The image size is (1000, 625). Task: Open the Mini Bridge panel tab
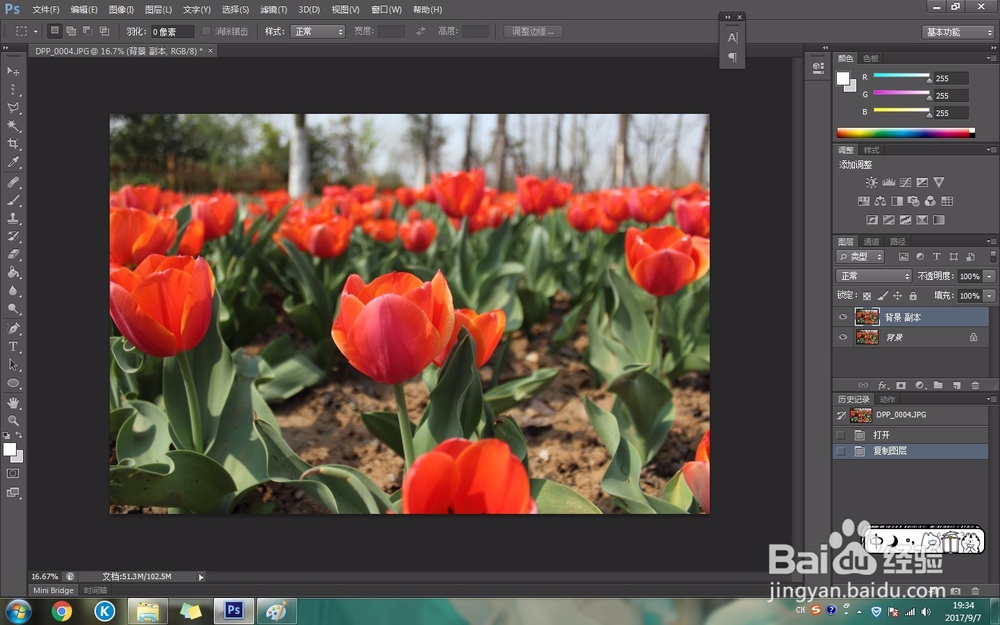point(54,591)
